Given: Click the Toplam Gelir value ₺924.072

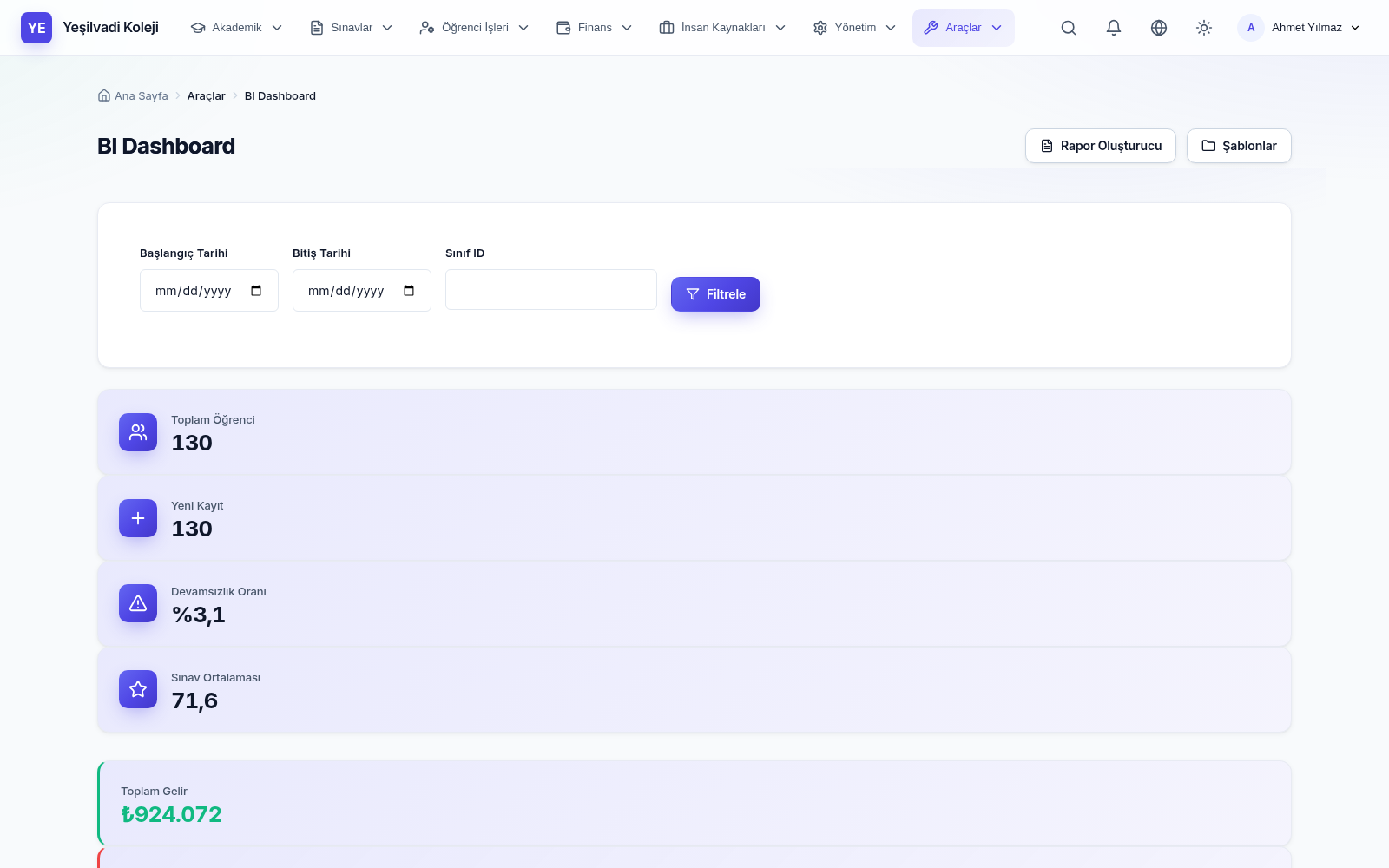Looking at the screenshot, I should coord(171,814).
